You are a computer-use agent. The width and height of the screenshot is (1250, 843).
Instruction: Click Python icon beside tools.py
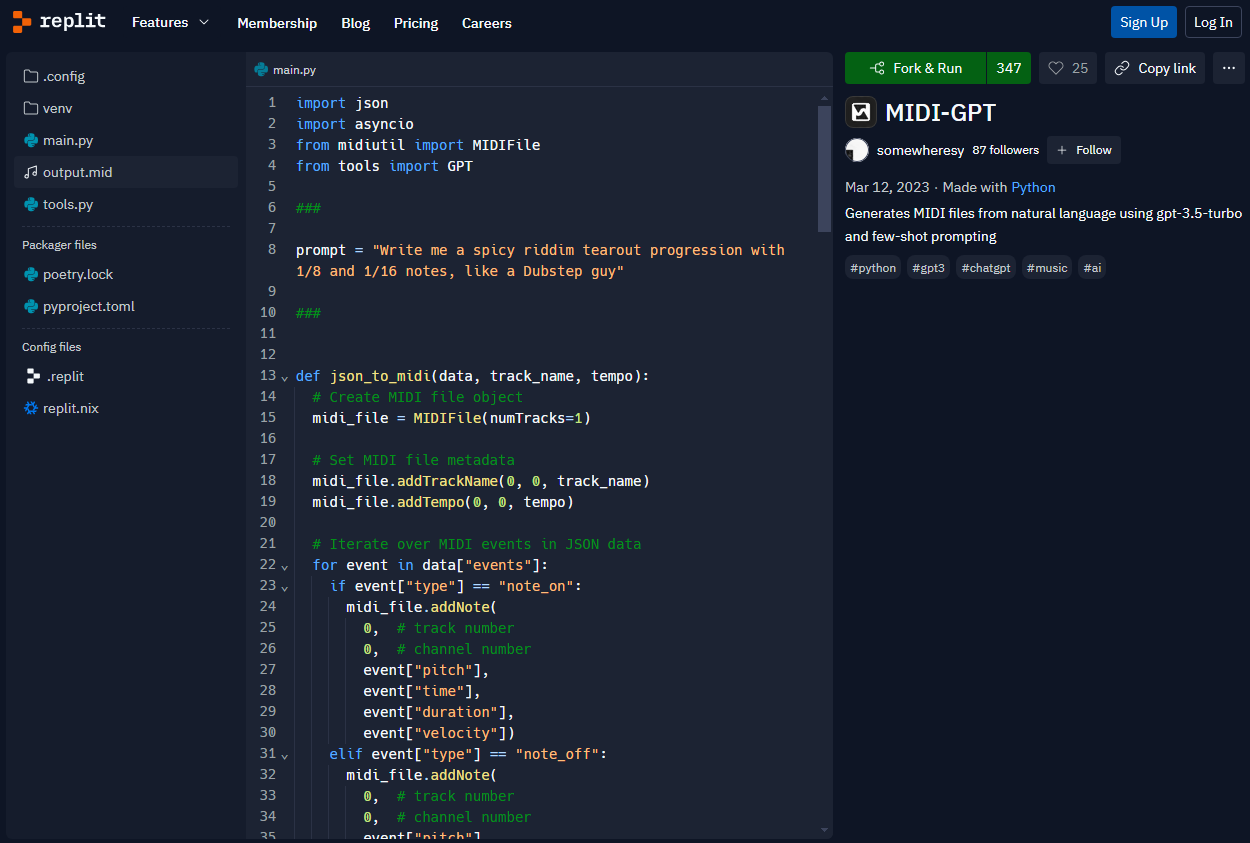point(31,204)
